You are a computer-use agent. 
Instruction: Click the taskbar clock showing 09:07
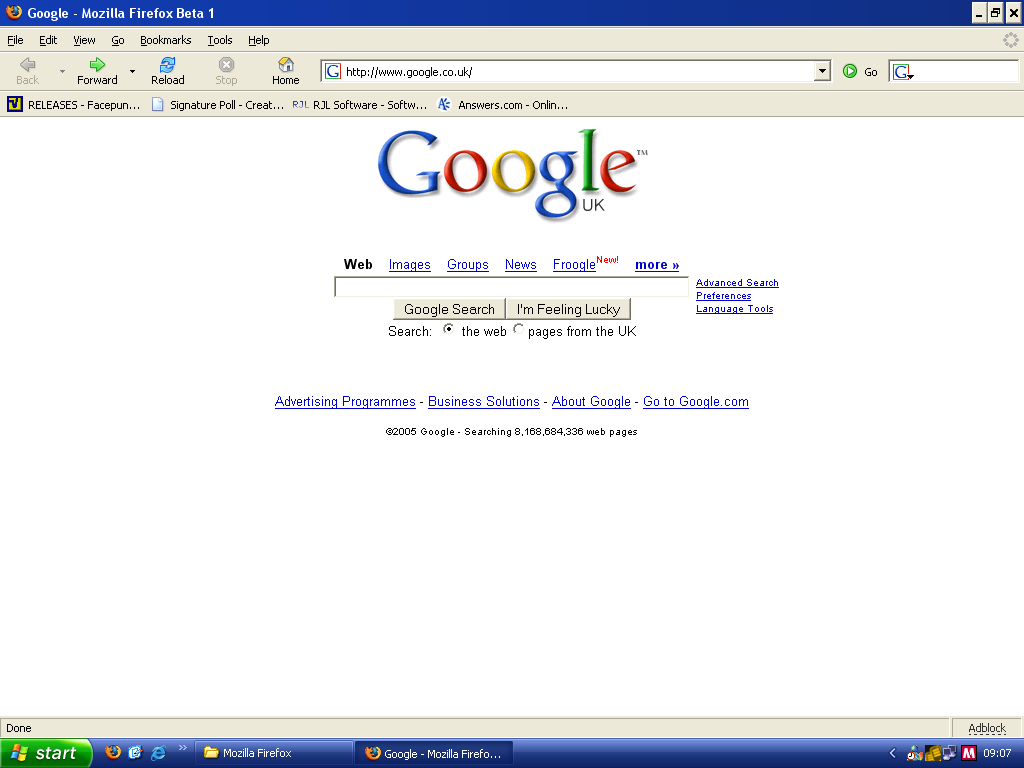click(997, 753)
